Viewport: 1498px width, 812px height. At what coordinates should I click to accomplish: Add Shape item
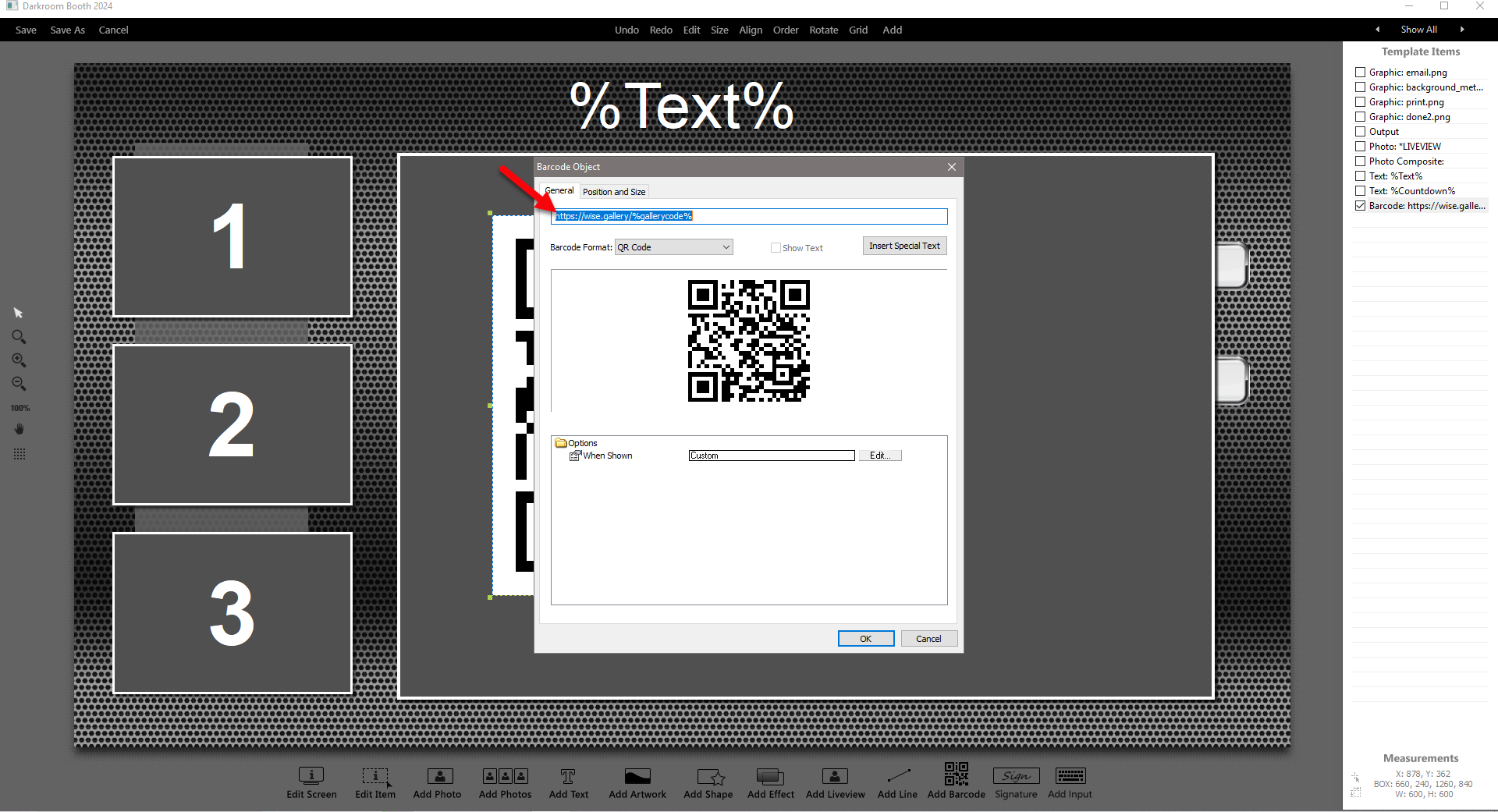pos(708,782)
